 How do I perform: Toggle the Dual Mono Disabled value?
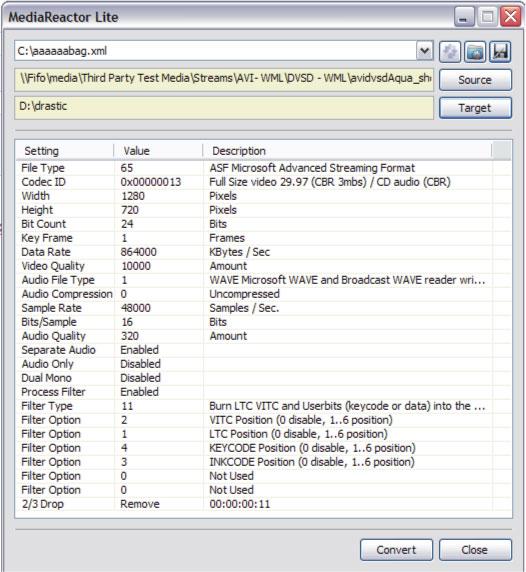pyautogui.click(x=140, y=378)
